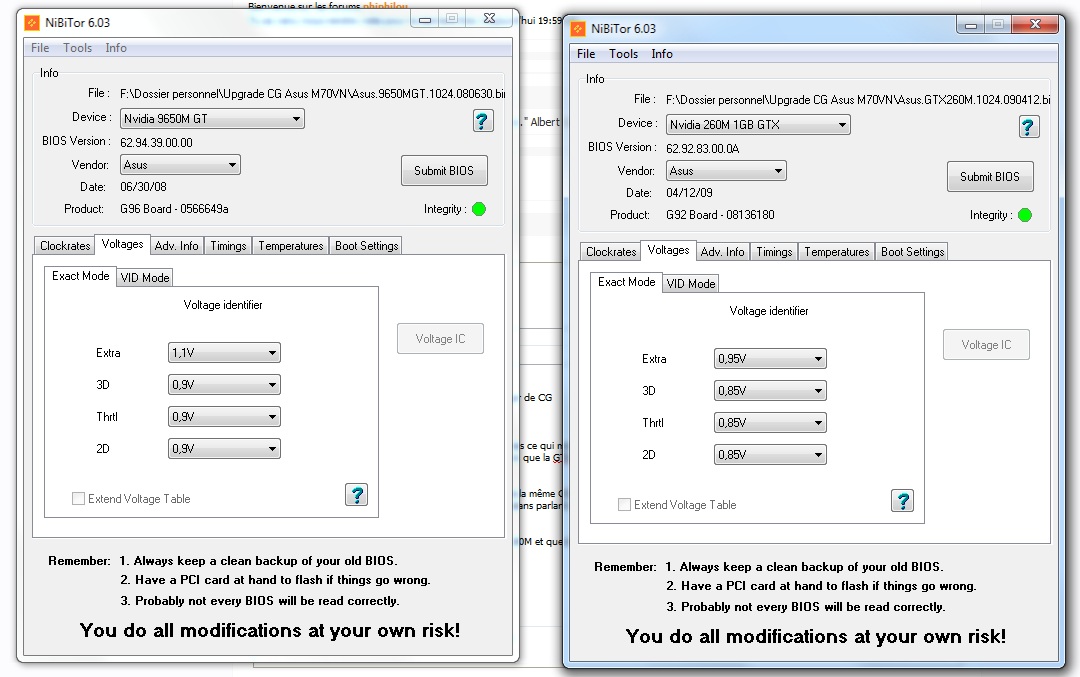Open the Tools menu in the right NiBiTor window
Screen dimensions: 1080x677
coord(623,54)
